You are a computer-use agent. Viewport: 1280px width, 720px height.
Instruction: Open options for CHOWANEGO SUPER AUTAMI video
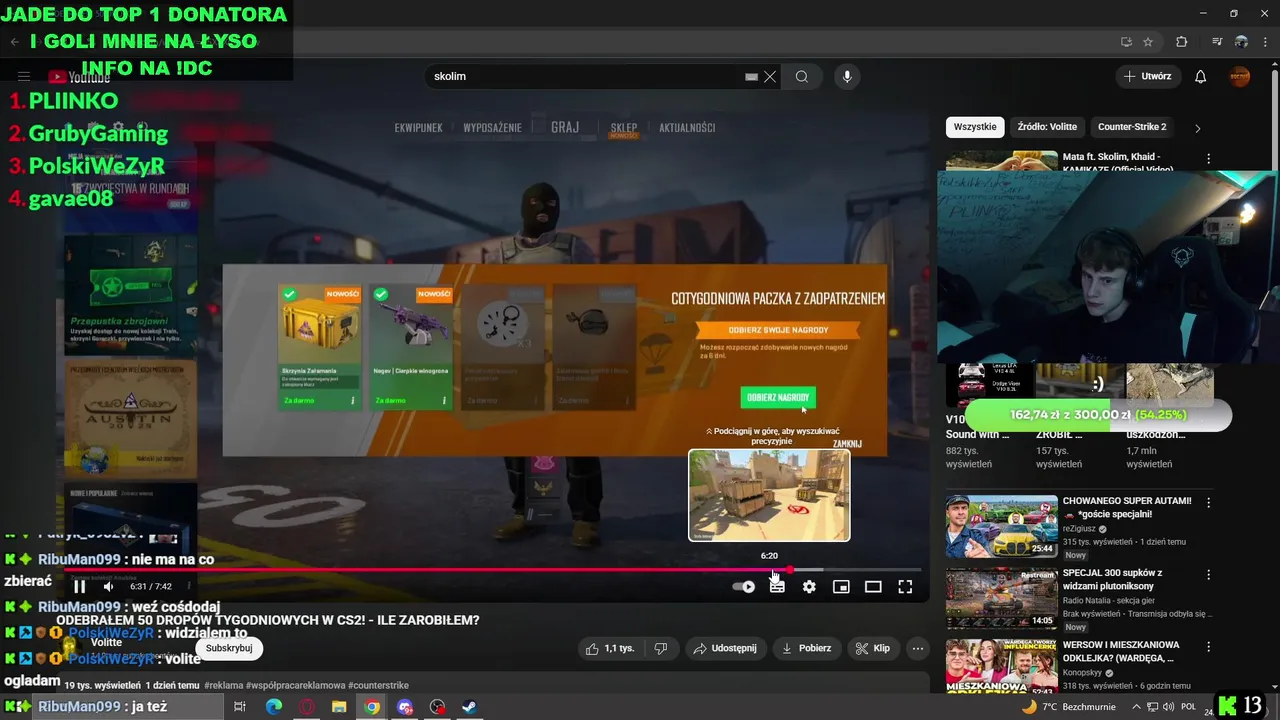(1208, 503)
